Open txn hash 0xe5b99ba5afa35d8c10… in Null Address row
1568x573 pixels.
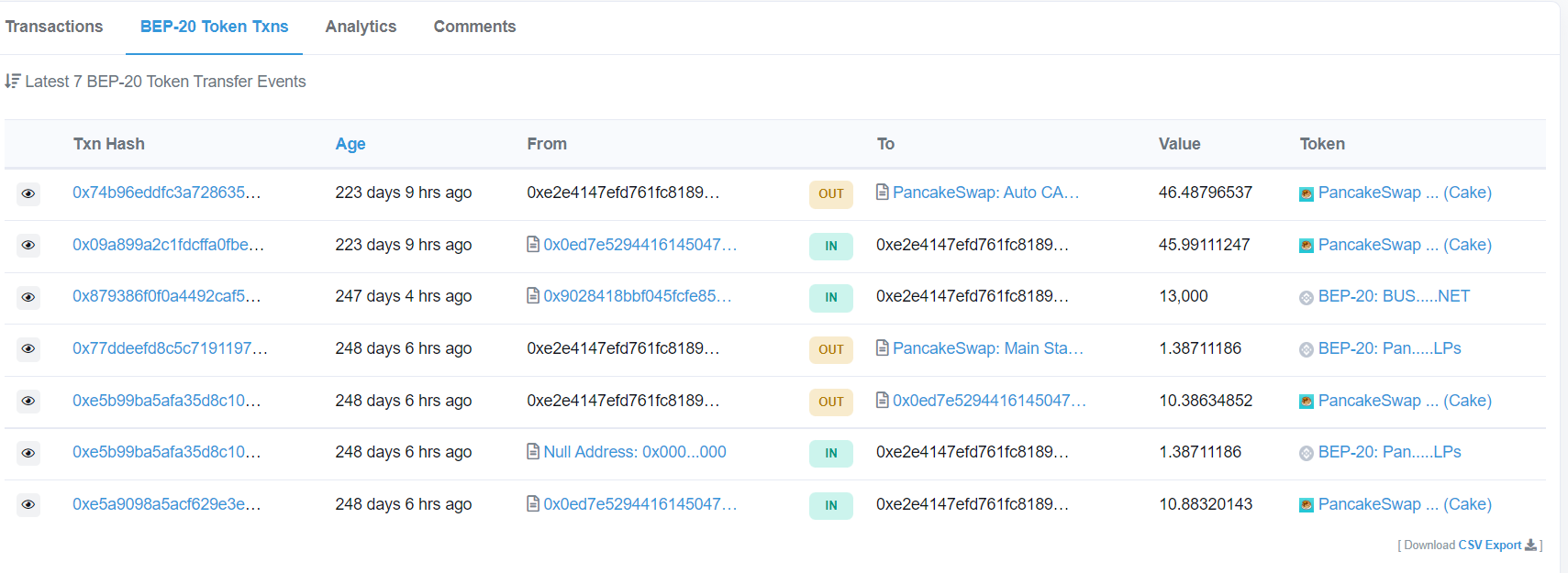pyautogui.click(x=167, y=452)
